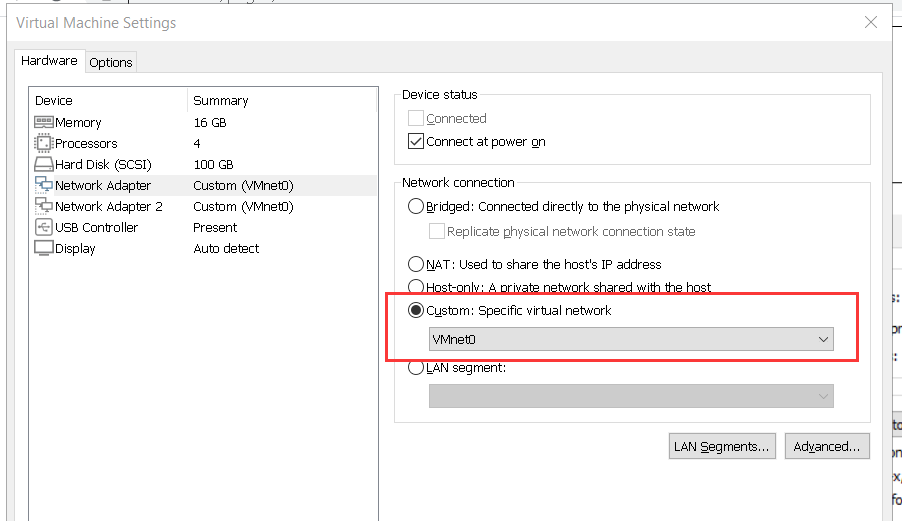Click the Display monitor icon
Image resolution: width=902 pixels, height=521 pixels.
click(44, 248)
